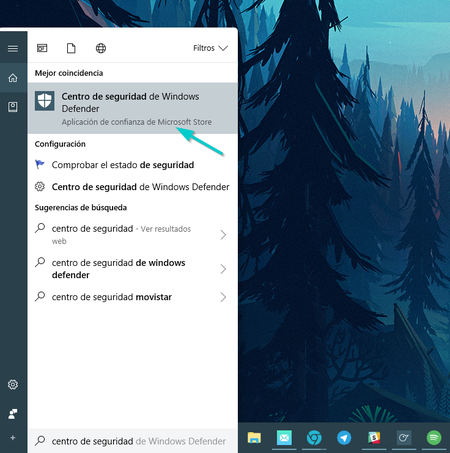This screenshot has height=453, width=450.
Task: Open the gray circular app in taskbar
Action: click(x=404, y=438)
